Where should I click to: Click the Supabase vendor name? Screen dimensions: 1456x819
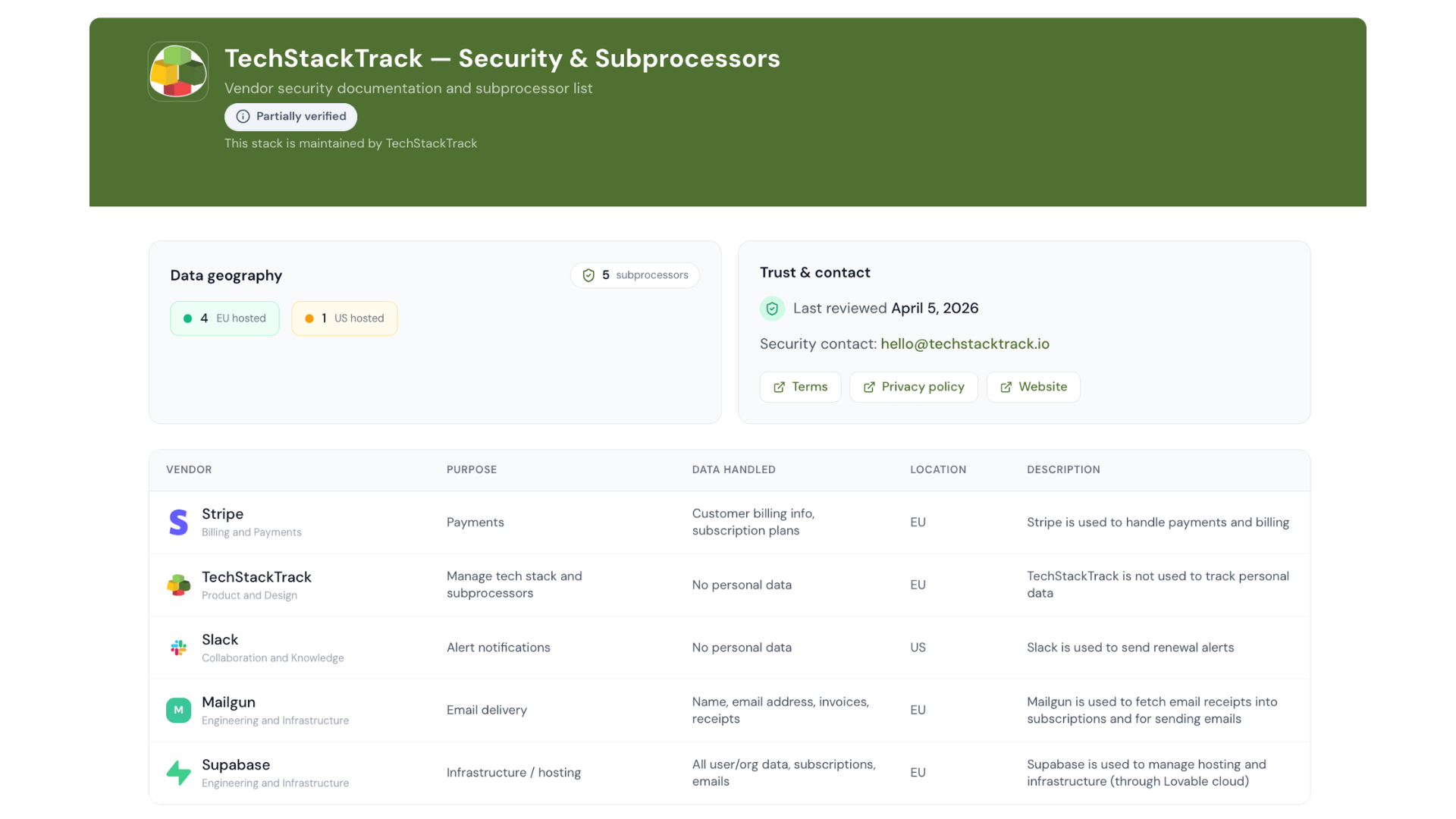pyautogui.click(x=236, y=765)
